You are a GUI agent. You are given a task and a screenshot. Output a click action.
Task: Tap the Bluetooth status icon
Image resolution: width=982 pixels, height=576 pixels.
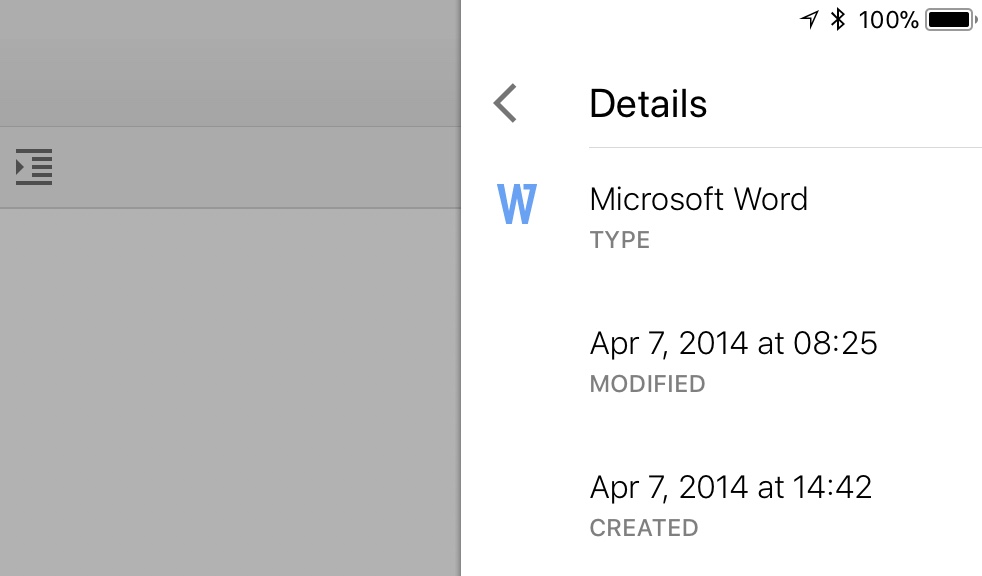pyautogui.click(x=838, y=19)
